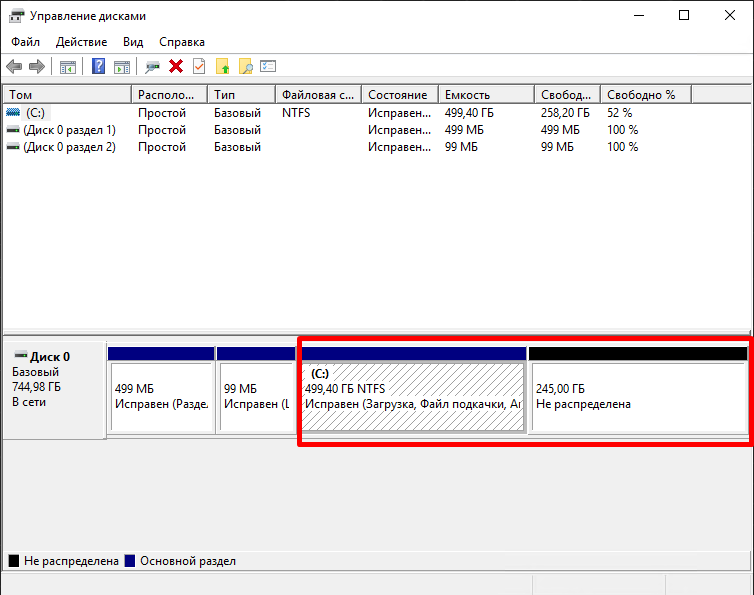Click the Properties checkmark page icon
754x595 pixels.
click(x=199, y=67)
